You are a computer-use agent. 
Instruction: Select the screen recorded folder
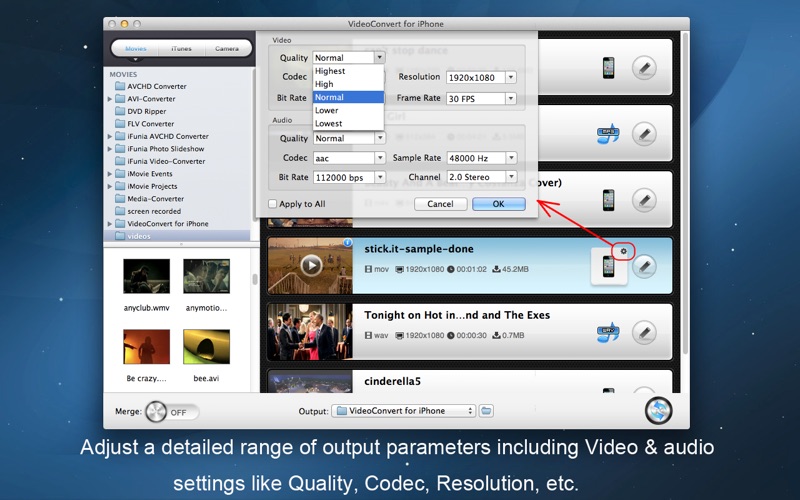(x=148, y=211)
